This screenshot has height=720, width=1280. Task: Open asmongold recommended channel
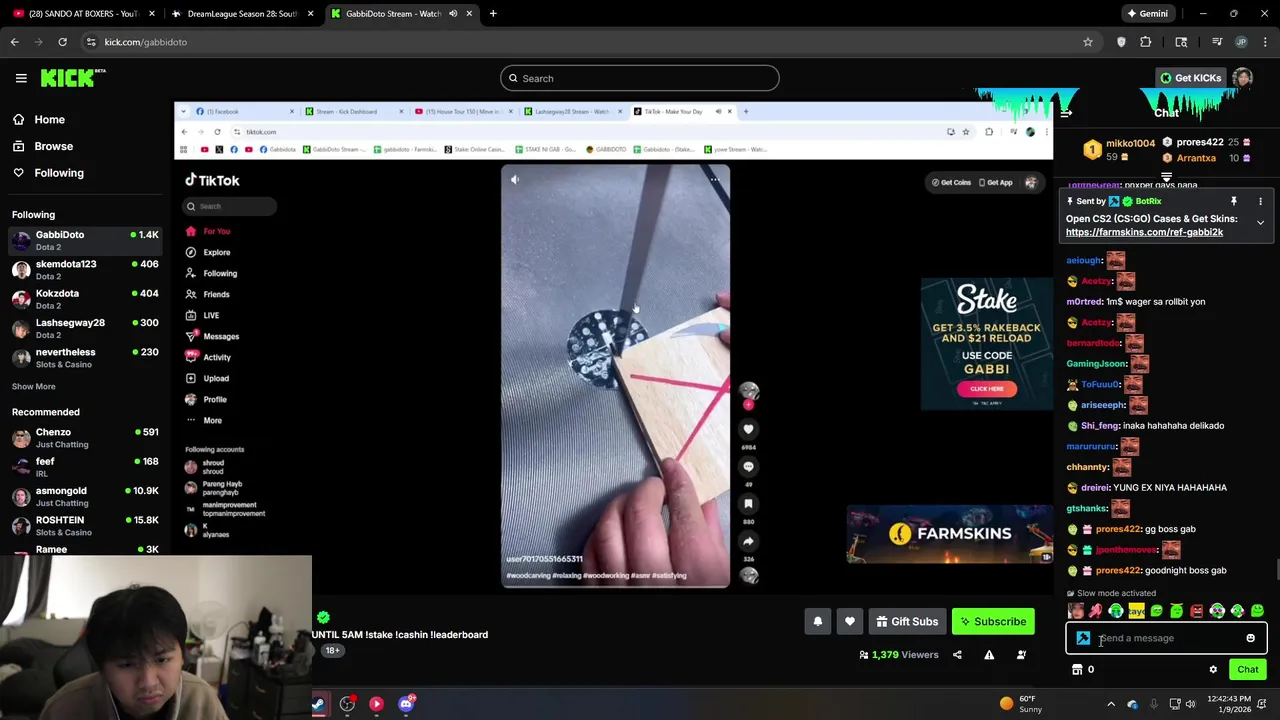[86, 497]
